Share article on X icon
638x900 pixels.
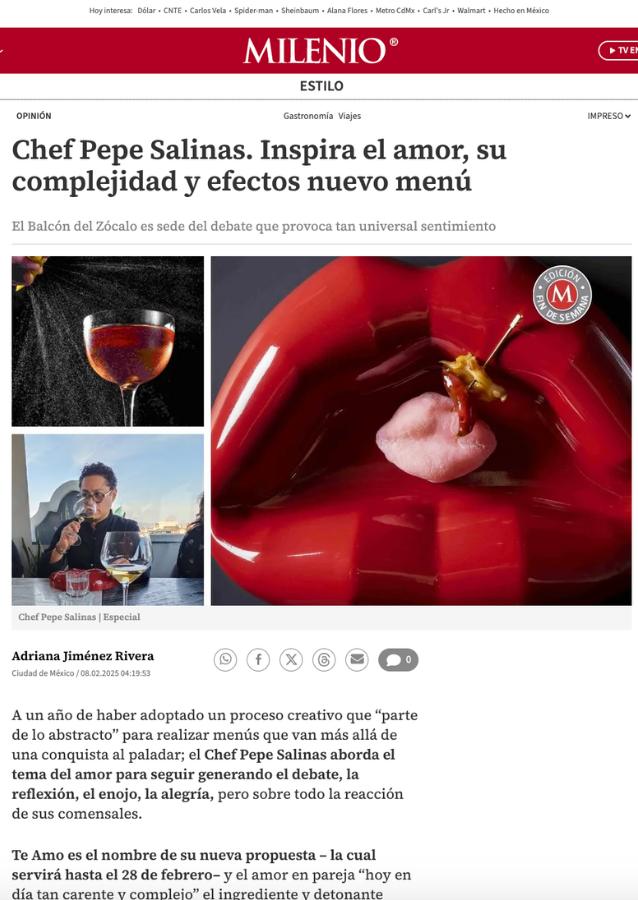291,660
